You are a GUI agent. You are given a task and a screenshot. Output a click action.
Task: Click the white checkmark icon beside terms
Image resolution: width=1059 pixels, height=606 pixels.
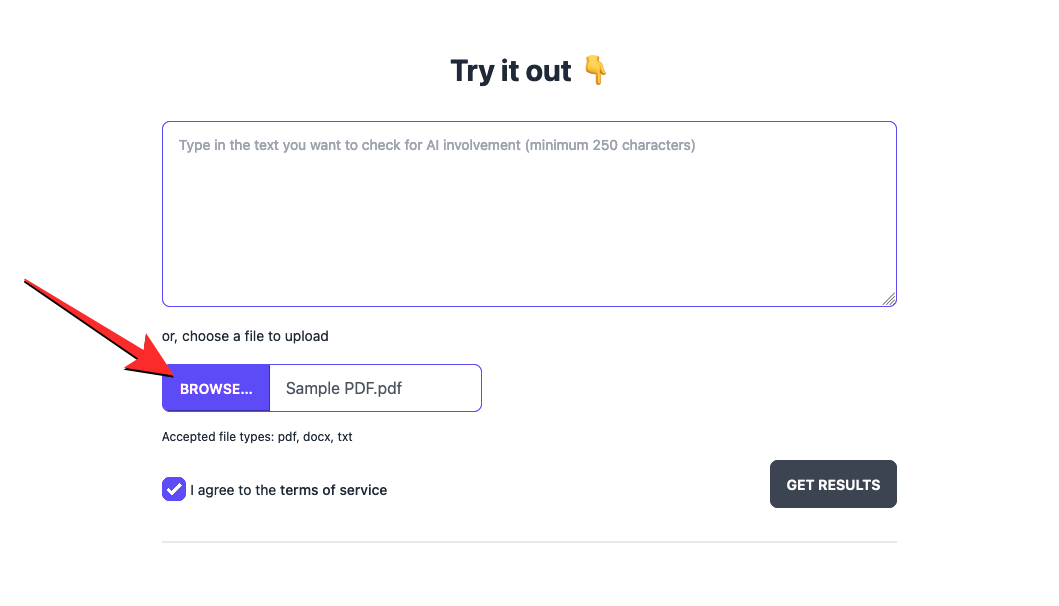(174, 490)
